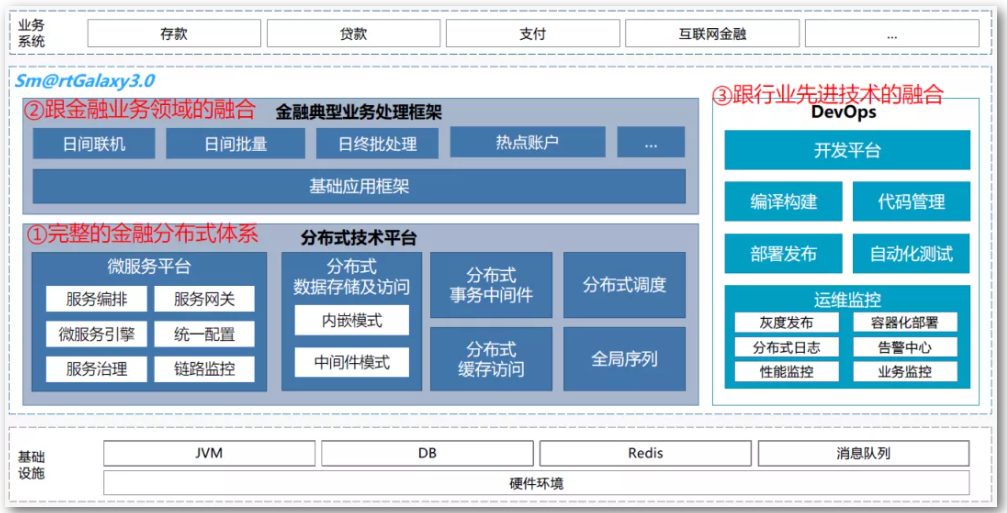Click the DevOps heading
The width and height of the screenshot is (1007, 513).
click(x=843, y=112)
